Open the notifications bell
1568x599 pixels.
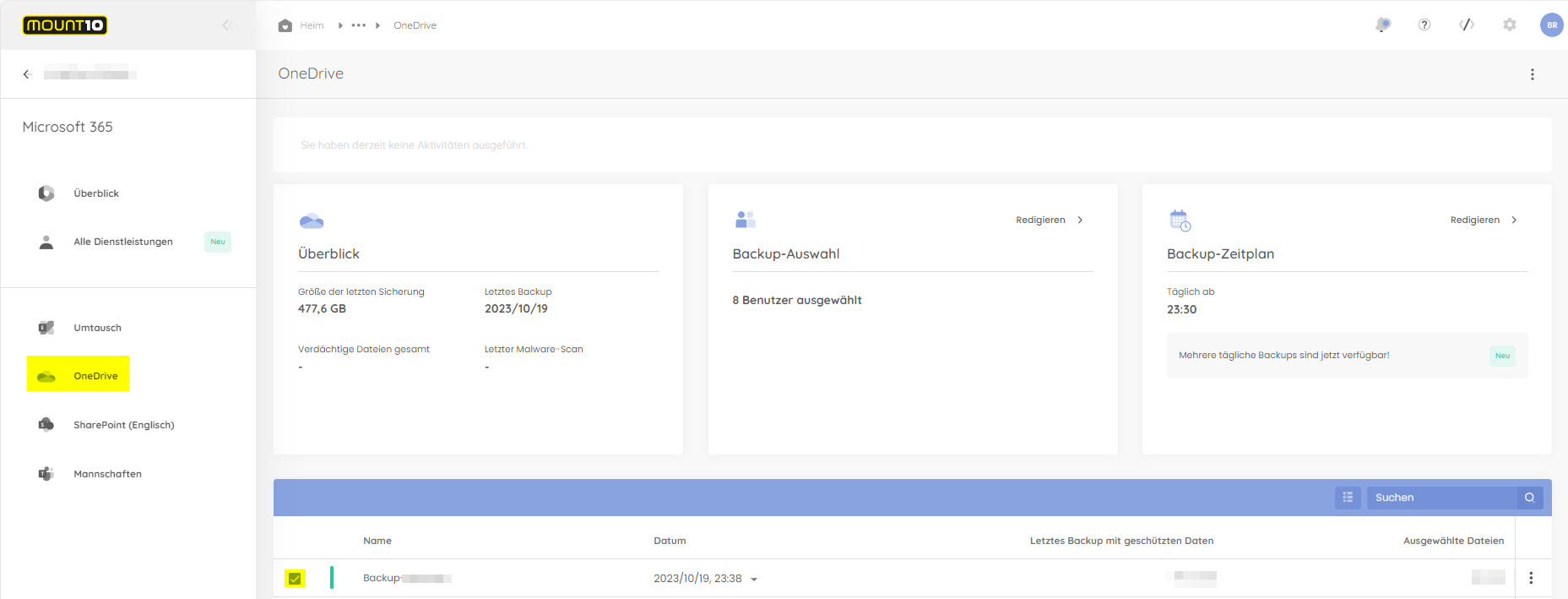click(1382, 25)
